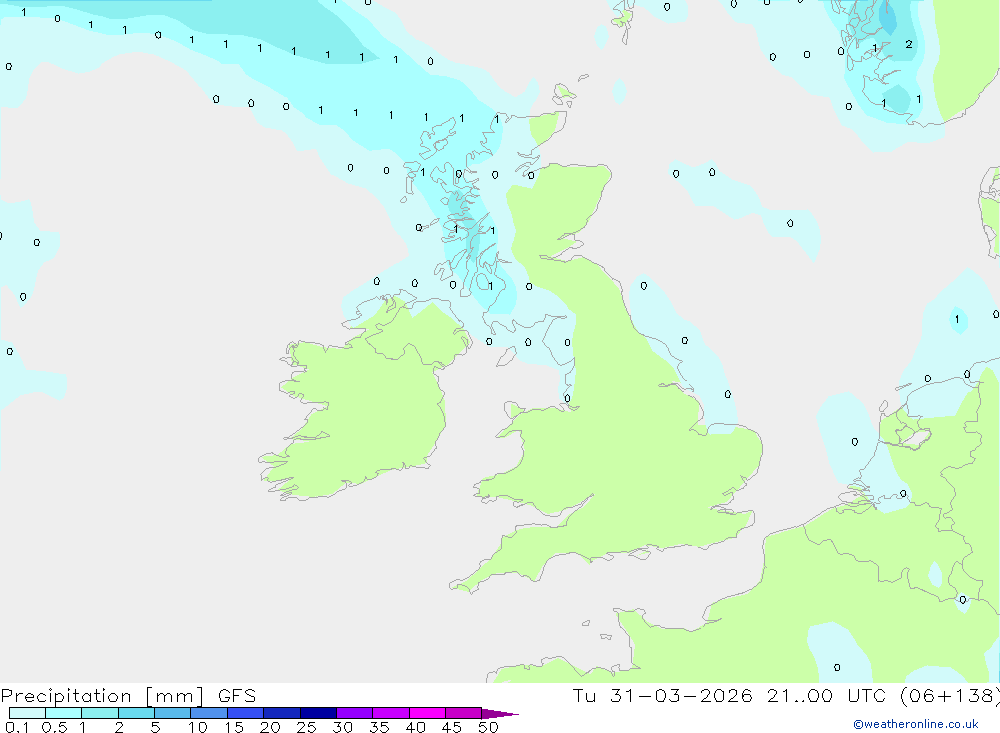Click the legend label "50"

(488, 727)
